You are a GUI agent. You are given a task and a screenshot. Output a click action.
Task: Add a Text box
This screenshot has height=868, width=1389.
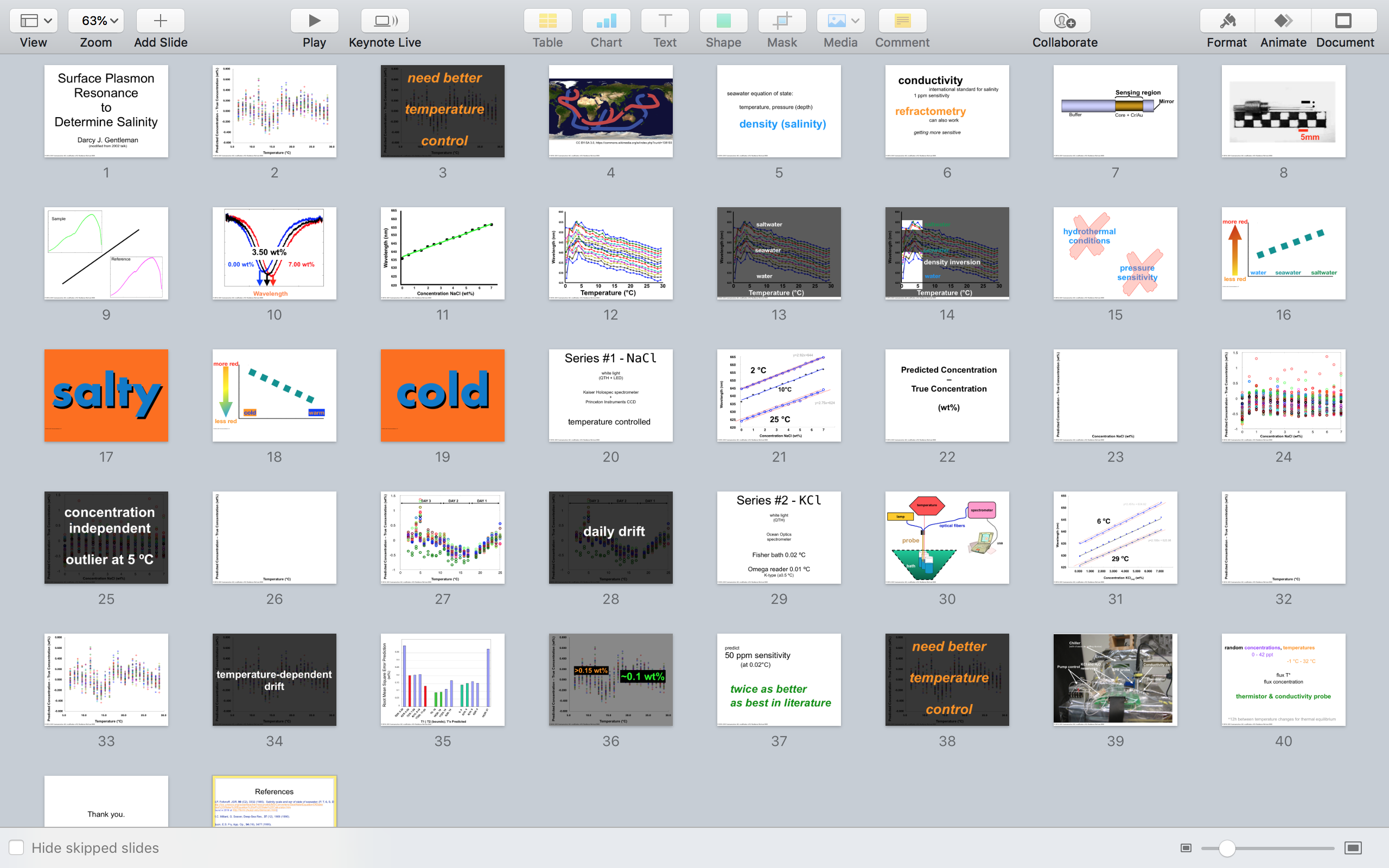[665, 21]
